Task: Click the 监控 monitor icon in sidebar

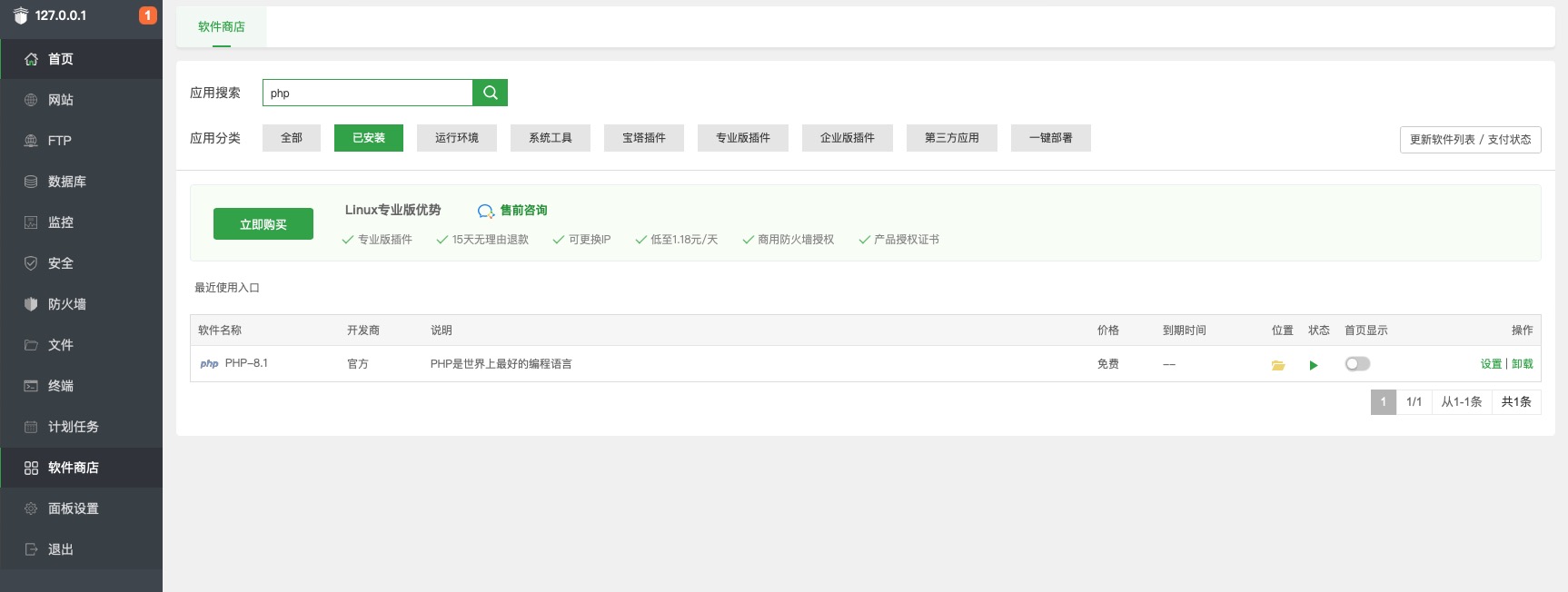Action: (31, 222)
